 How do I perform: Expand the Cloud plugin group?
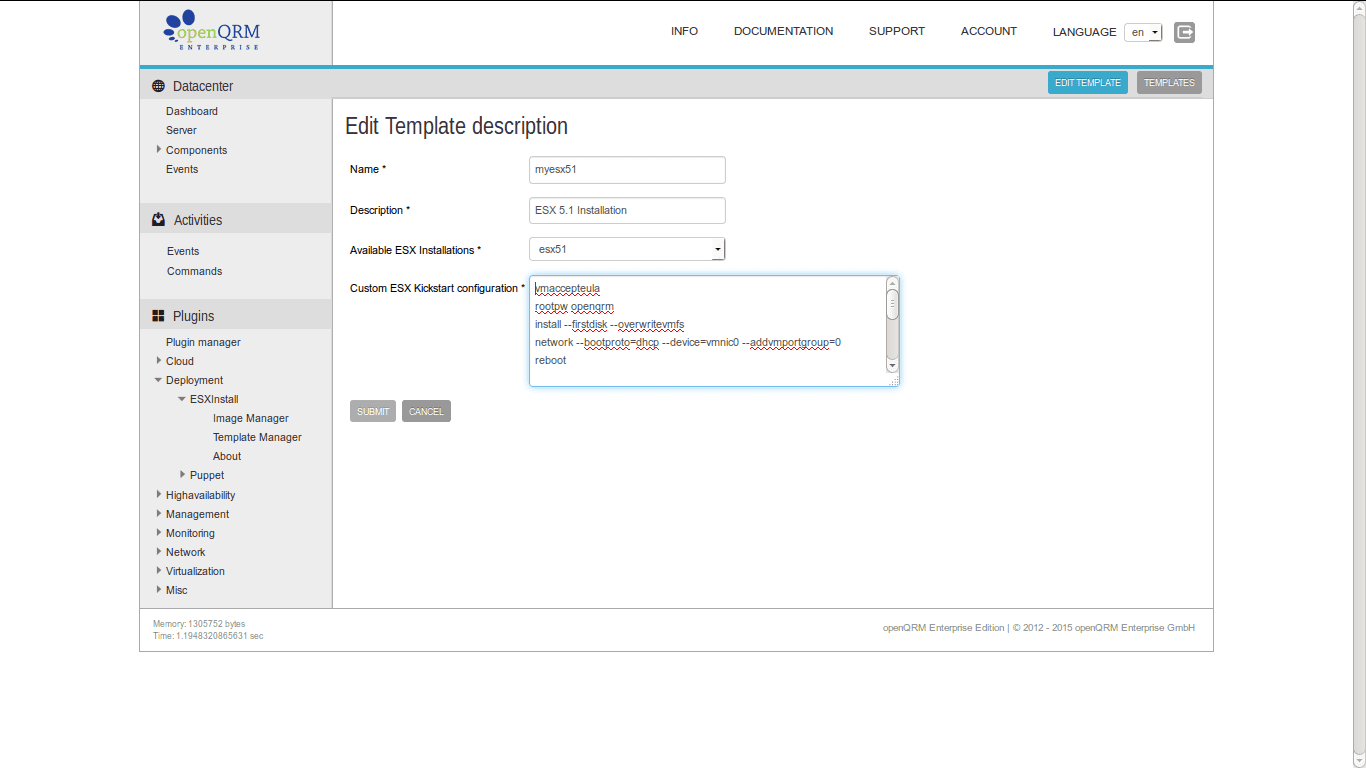point(158,360)
